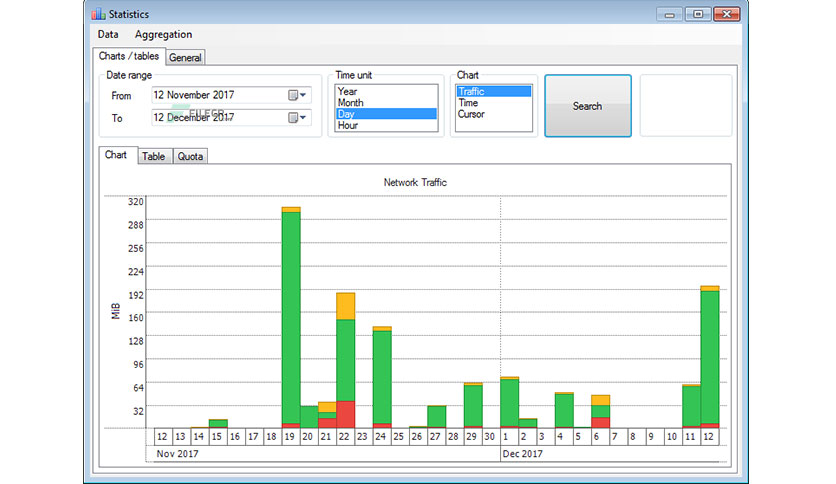Click the day label 19 on x-axis
The width and height of the screenshot is (836, 484).
290,437
